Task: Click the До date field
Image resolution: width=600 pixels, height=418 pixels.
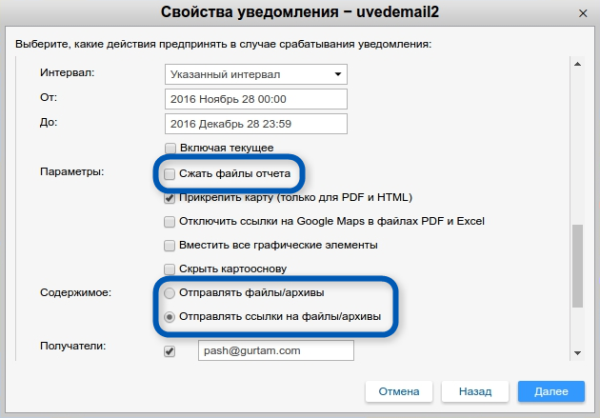Action: [x=256, y=124]
